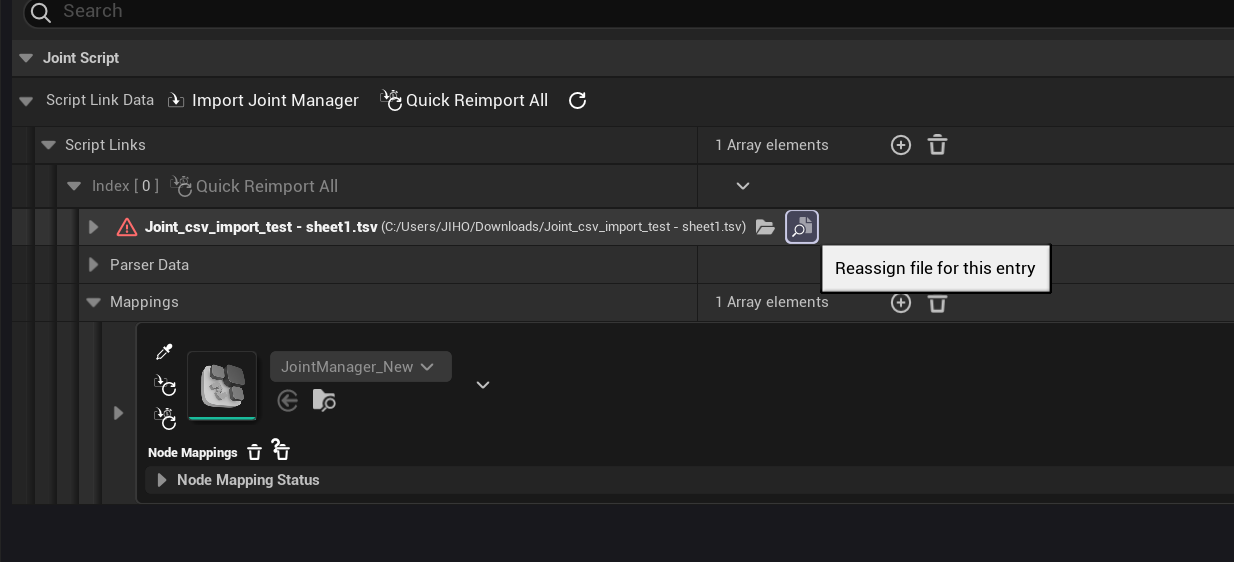Click the Reassign file for this entry icon

[802, 227]
